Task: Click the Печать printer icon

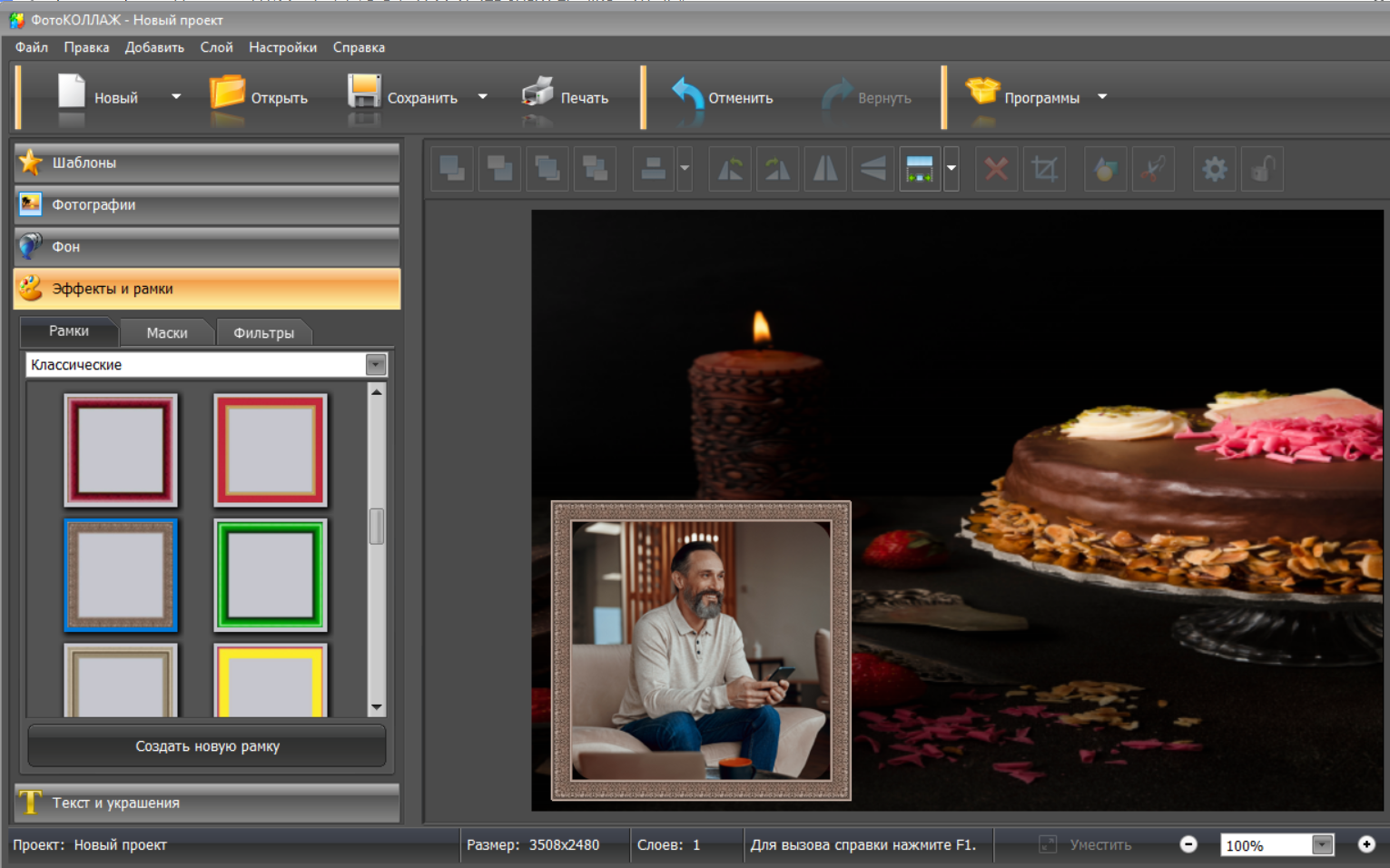Action: tap(538, 94)
